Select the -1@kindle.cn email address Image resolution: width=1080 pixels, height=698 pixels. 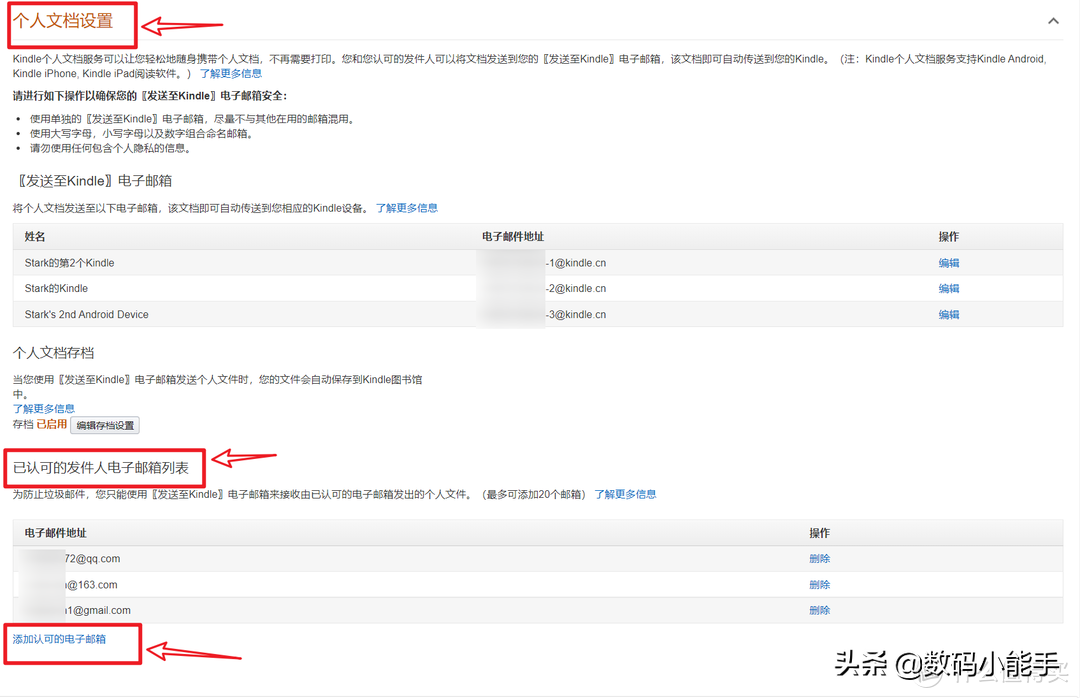577,263
